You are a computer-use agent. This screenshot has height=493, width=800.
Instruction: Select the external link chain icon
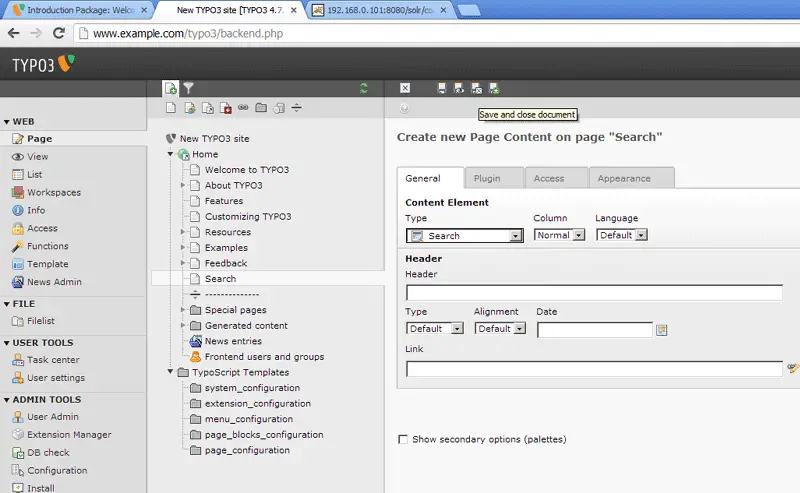pyautogui.click(x=243, y=108)
